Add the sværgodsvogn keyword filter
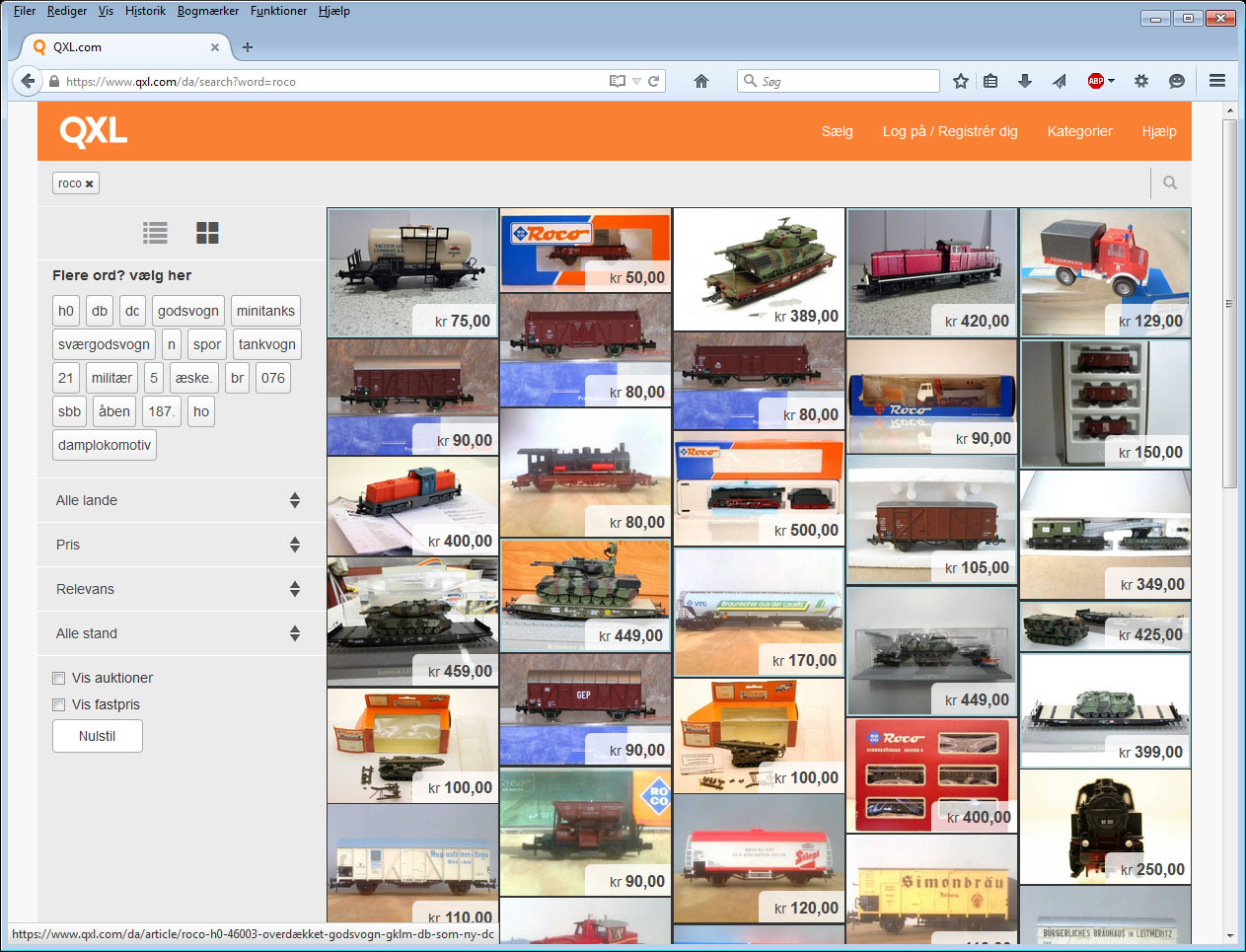 (104, 344)
